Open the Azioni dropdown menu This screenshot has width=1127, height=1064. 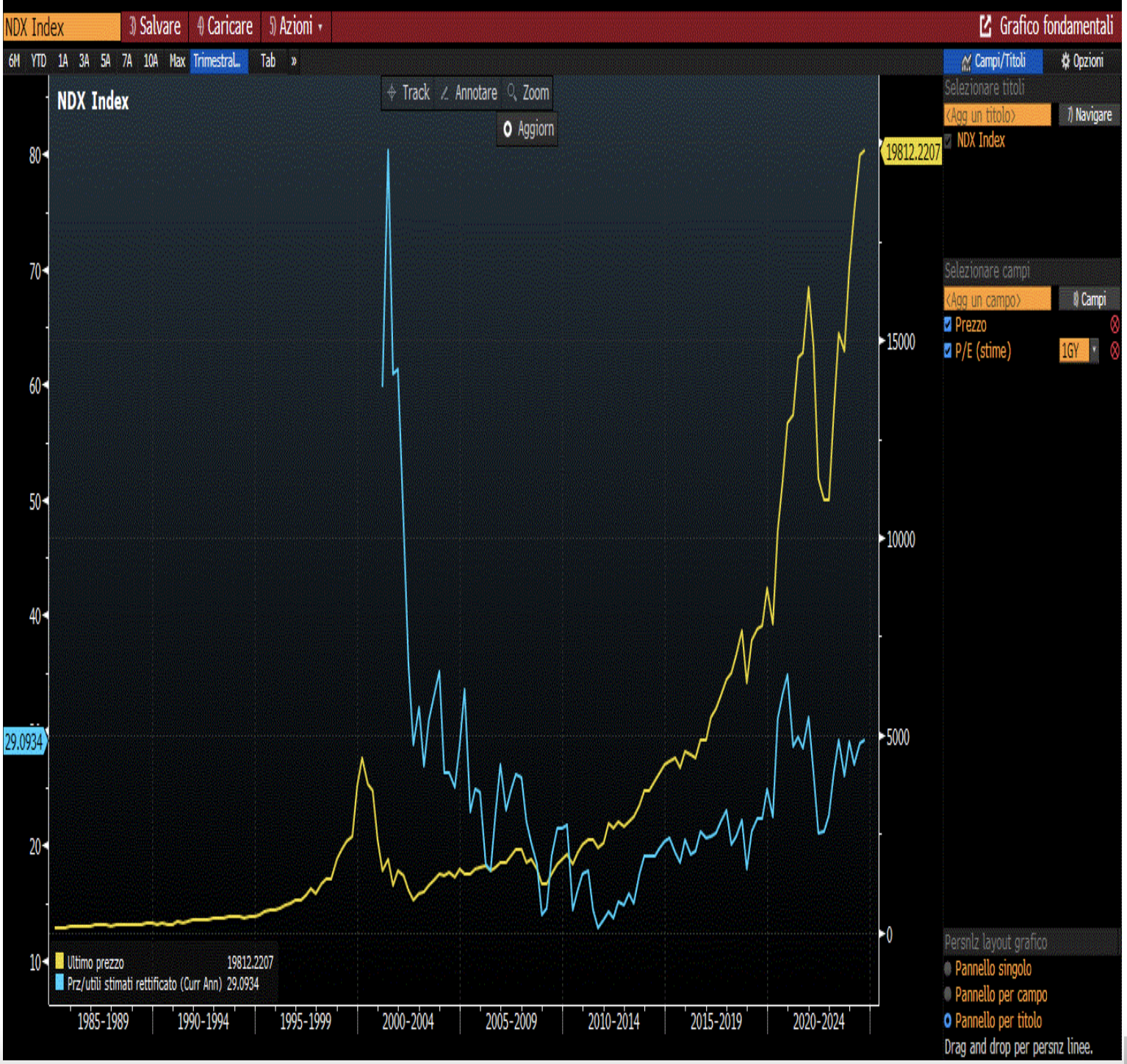pyautogui.click(x=295, y=26)
